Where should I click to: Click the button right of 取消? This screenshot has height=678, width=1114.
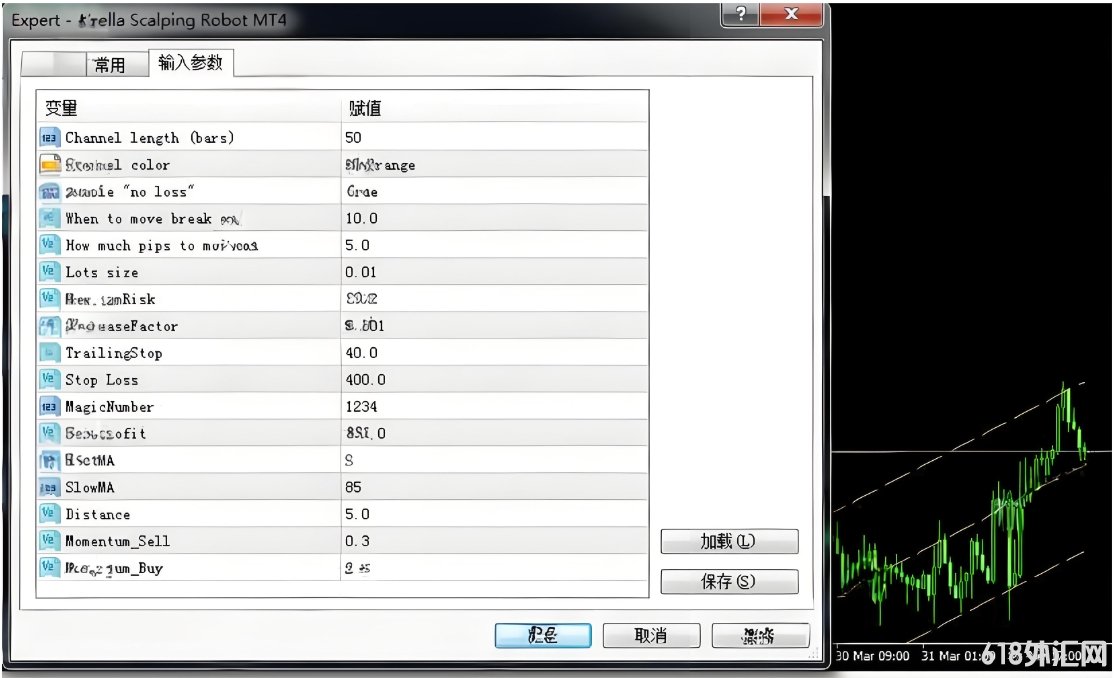[x=759, y=635]
